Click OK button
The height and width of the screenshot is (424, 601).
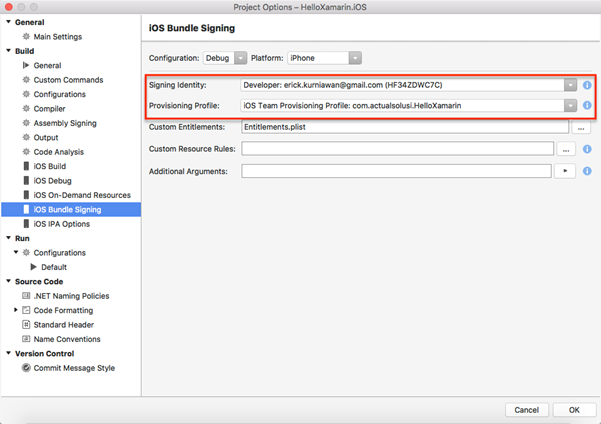574,410
